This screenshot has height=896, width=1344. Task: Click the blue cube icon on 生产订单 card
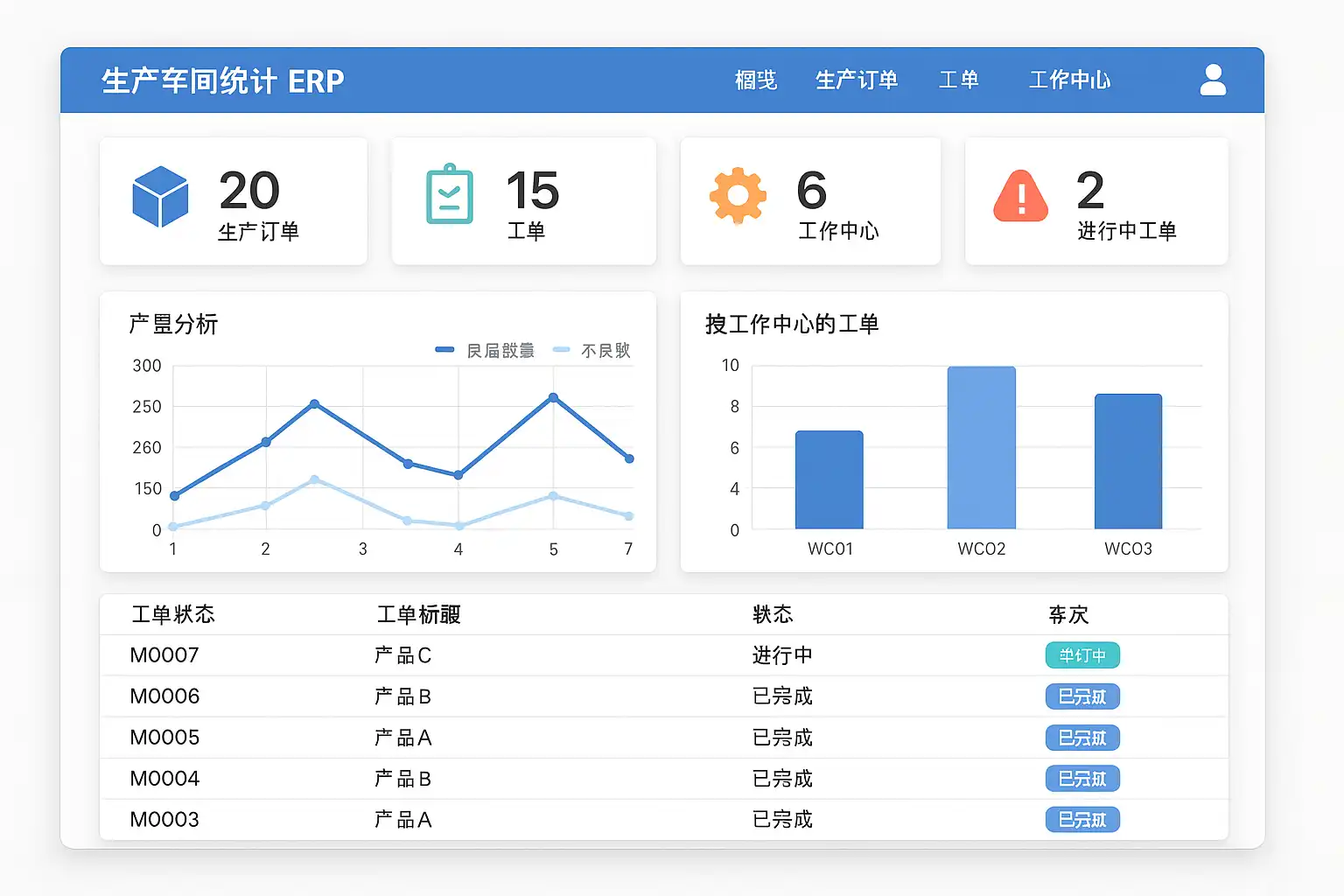point(160,197)
